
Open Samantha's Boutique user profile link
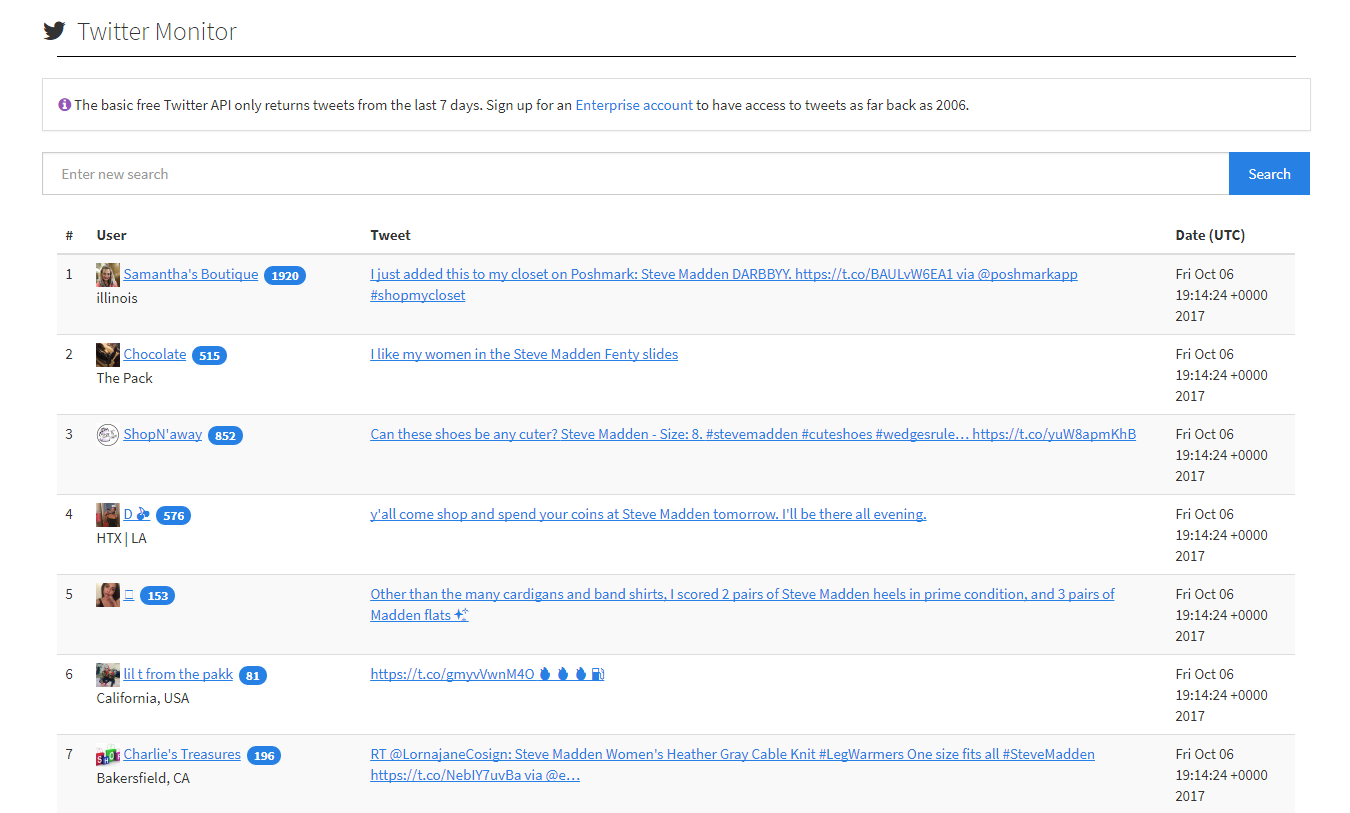click(x=191, y=274)
